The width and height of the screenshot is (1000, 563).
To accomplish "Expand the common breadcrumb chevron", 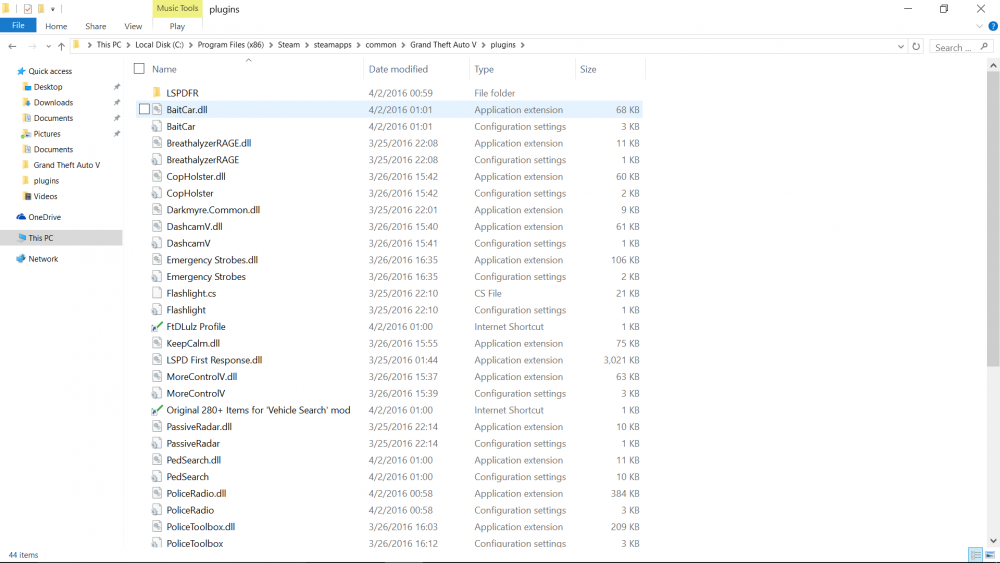I will [x=403, y=45].
